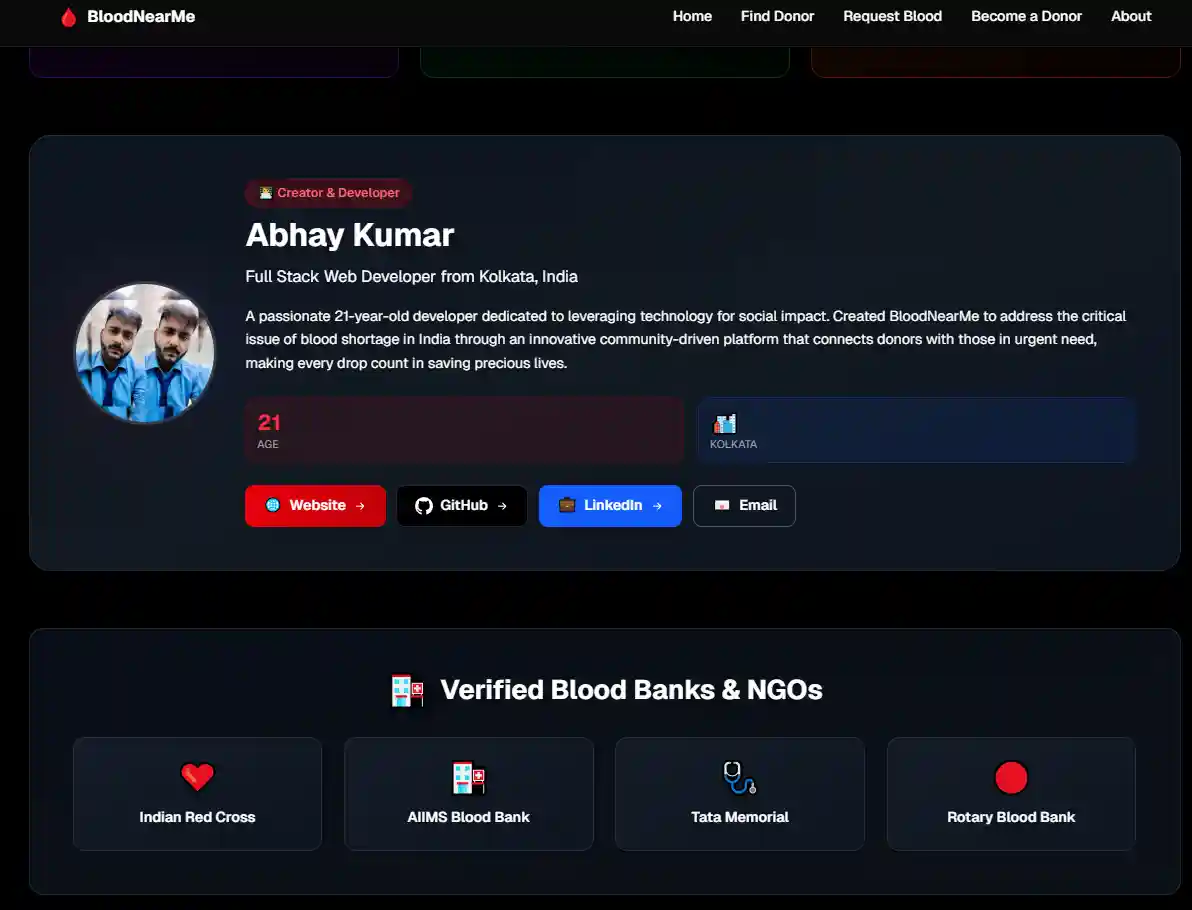The image size is (1192, 910).
Task: Open the About section
Action: click(1131, 16)
